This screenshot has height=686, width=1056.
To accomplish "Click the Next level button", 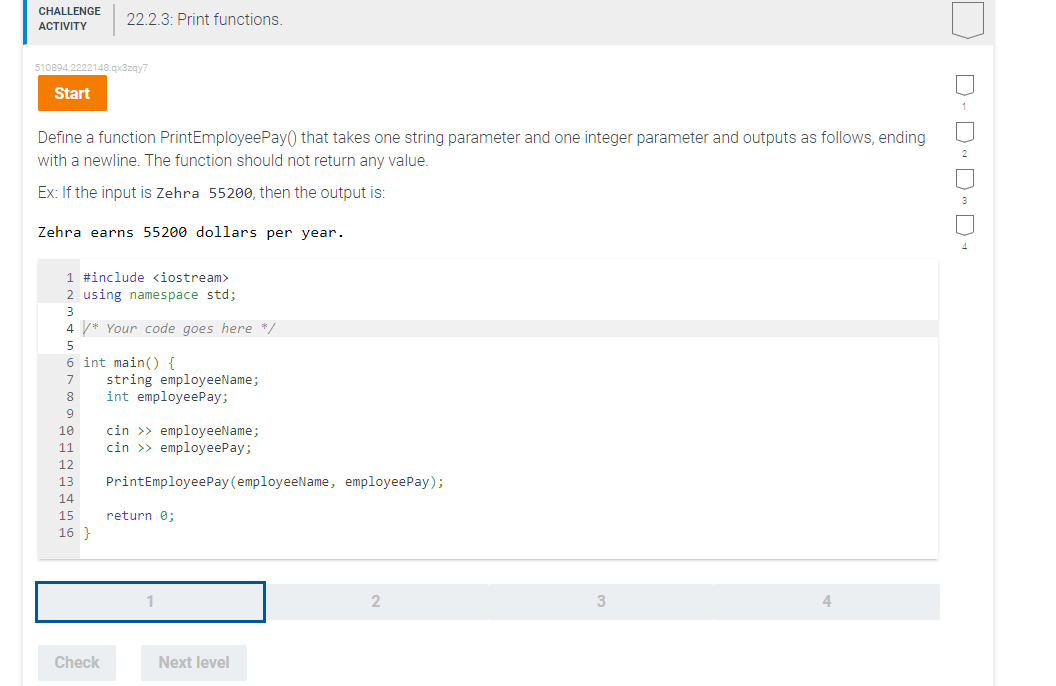I will [x=193, y=662].
